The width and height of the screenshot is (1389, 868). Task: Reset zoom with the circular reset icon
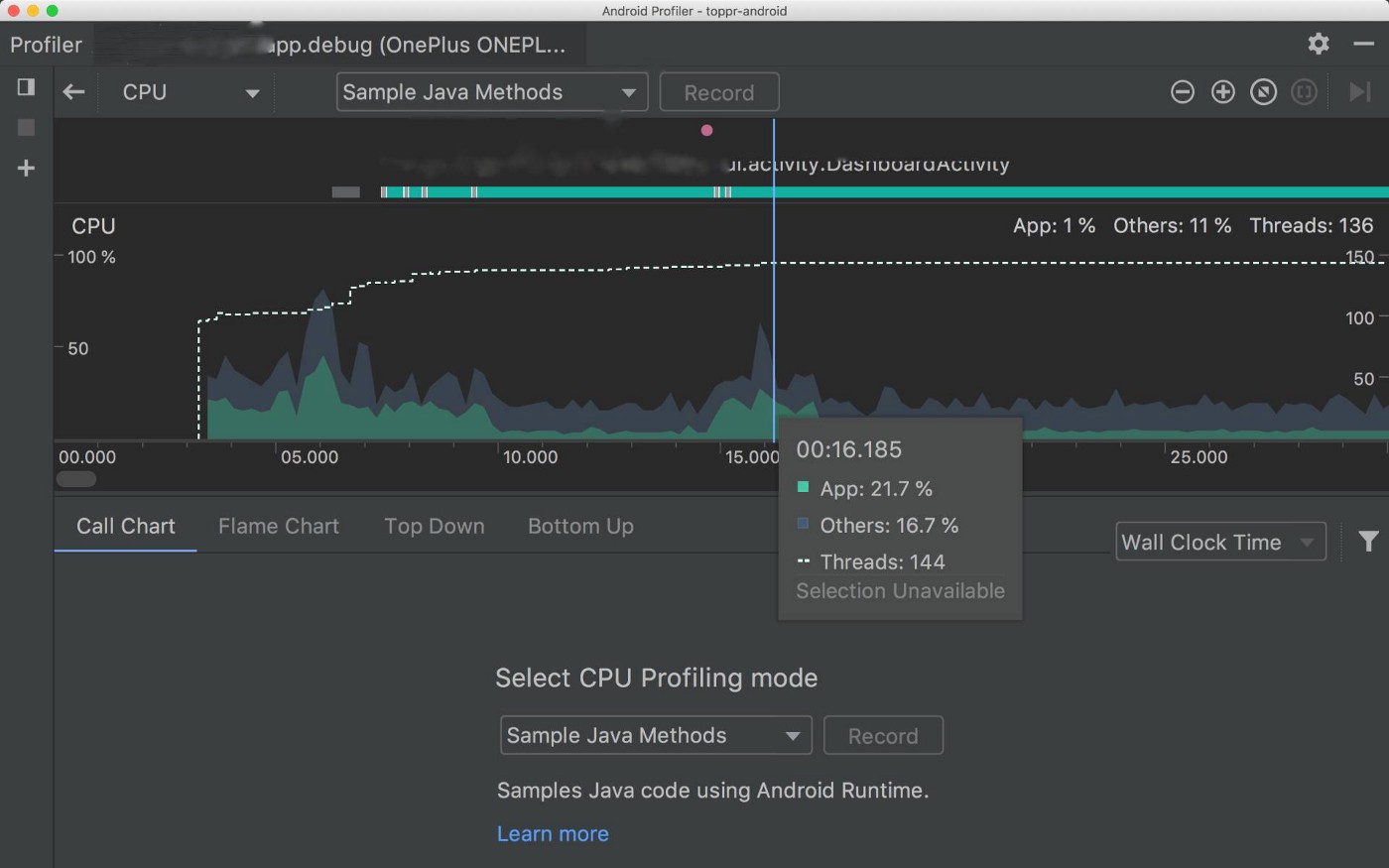[x=1263, y=92]
